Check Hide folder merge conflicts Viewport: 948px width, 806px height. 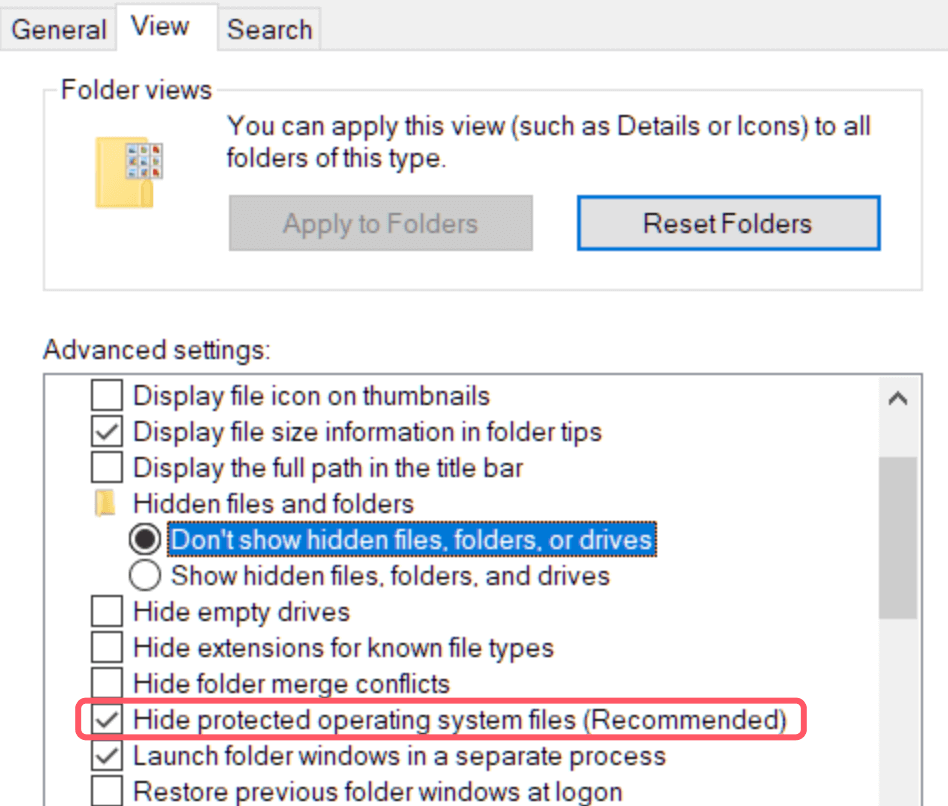coord(105,683)
